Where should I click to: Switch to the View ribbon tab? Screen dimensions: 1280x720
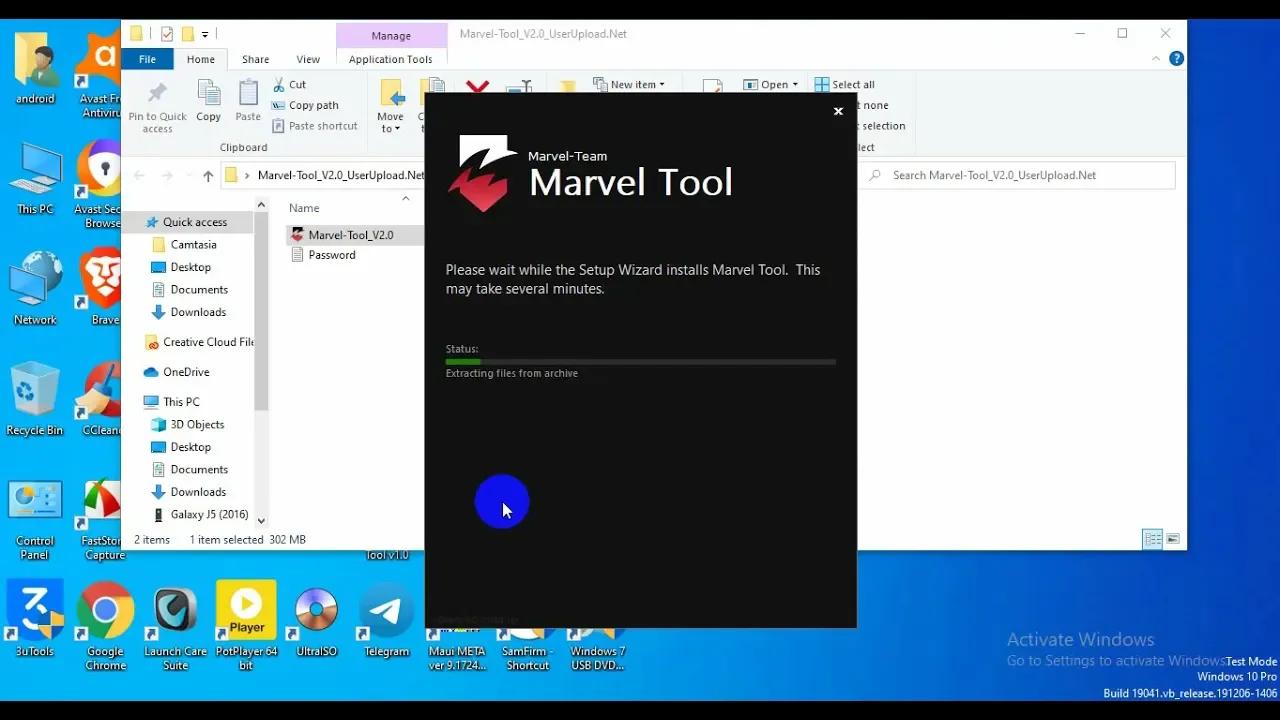(x=308, y=60)
